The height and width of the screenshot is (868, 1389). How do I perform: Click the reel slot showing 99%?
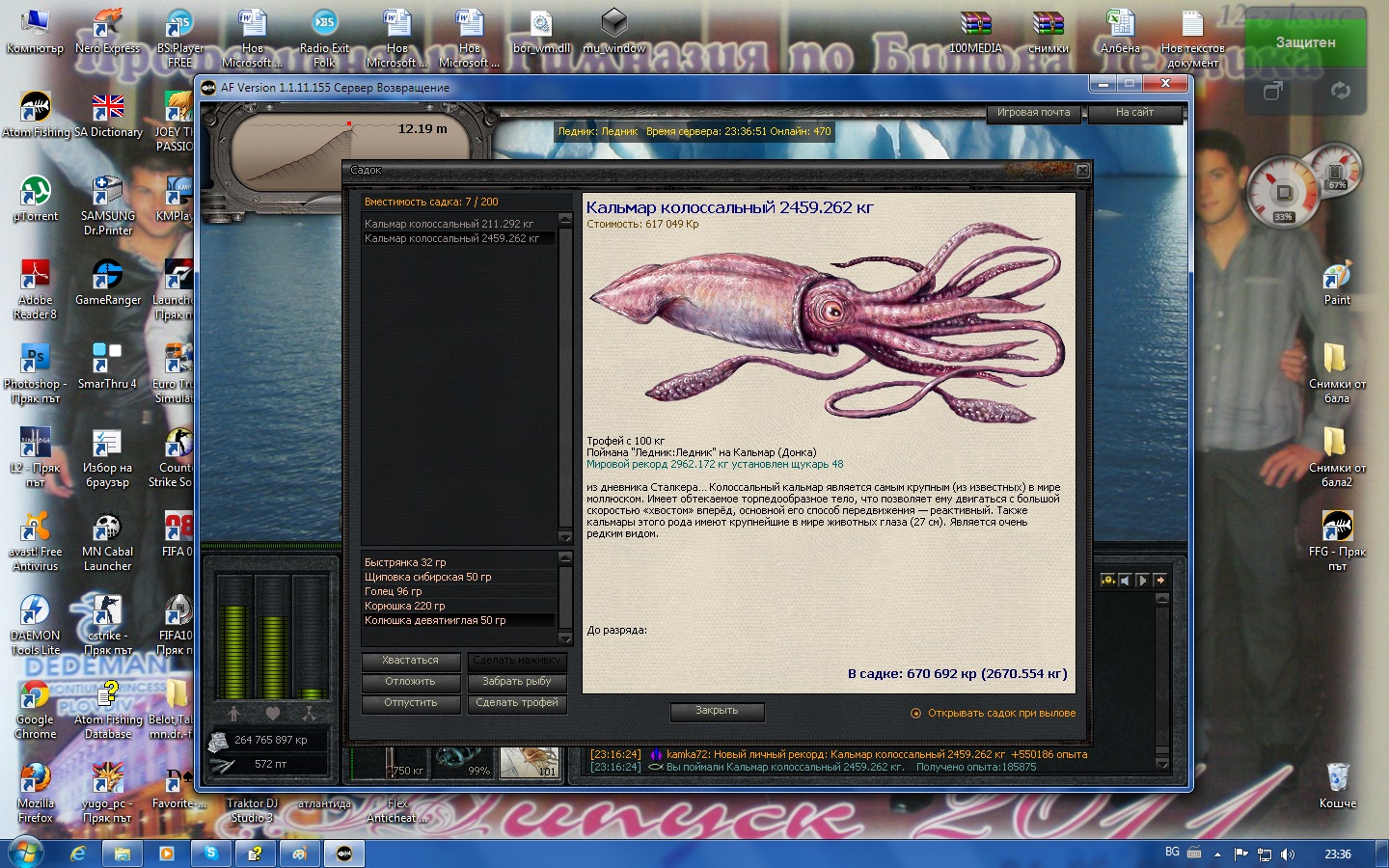462,762
